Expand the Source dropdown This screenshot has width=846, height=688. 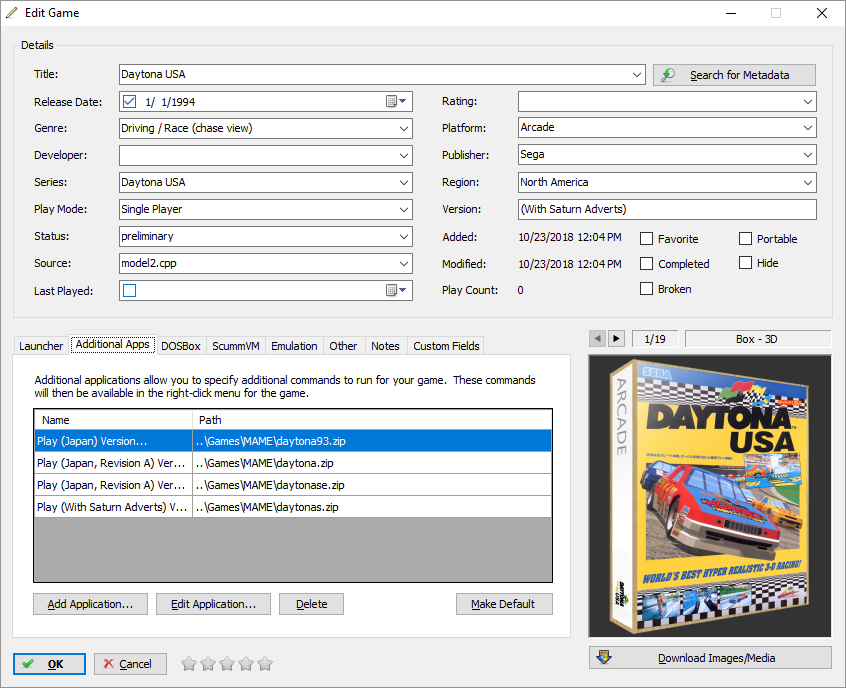(x=404, y=263)
